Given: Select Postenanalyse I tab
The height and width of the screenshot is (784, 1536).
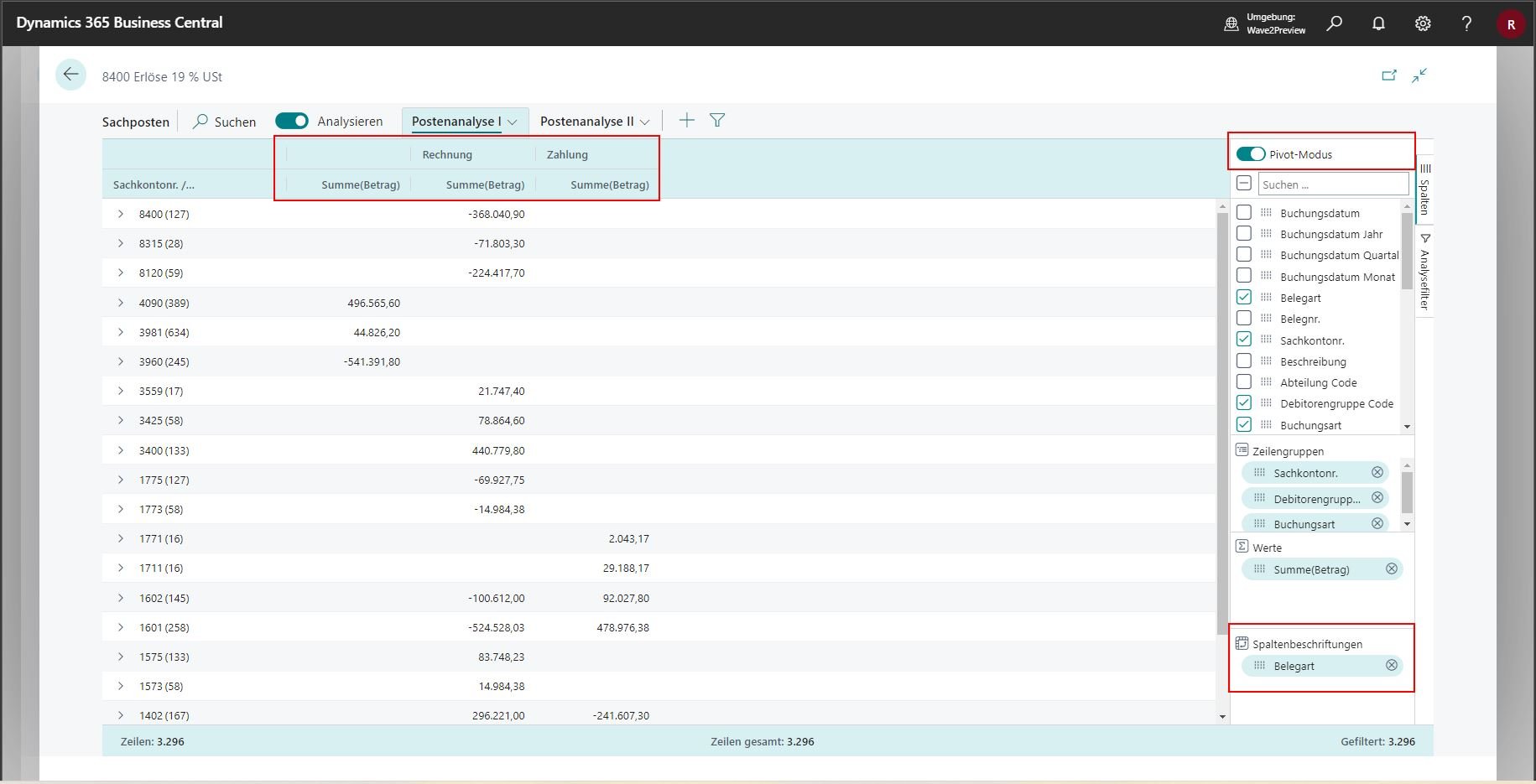Looking at the screenshot, I should point(456,122).
